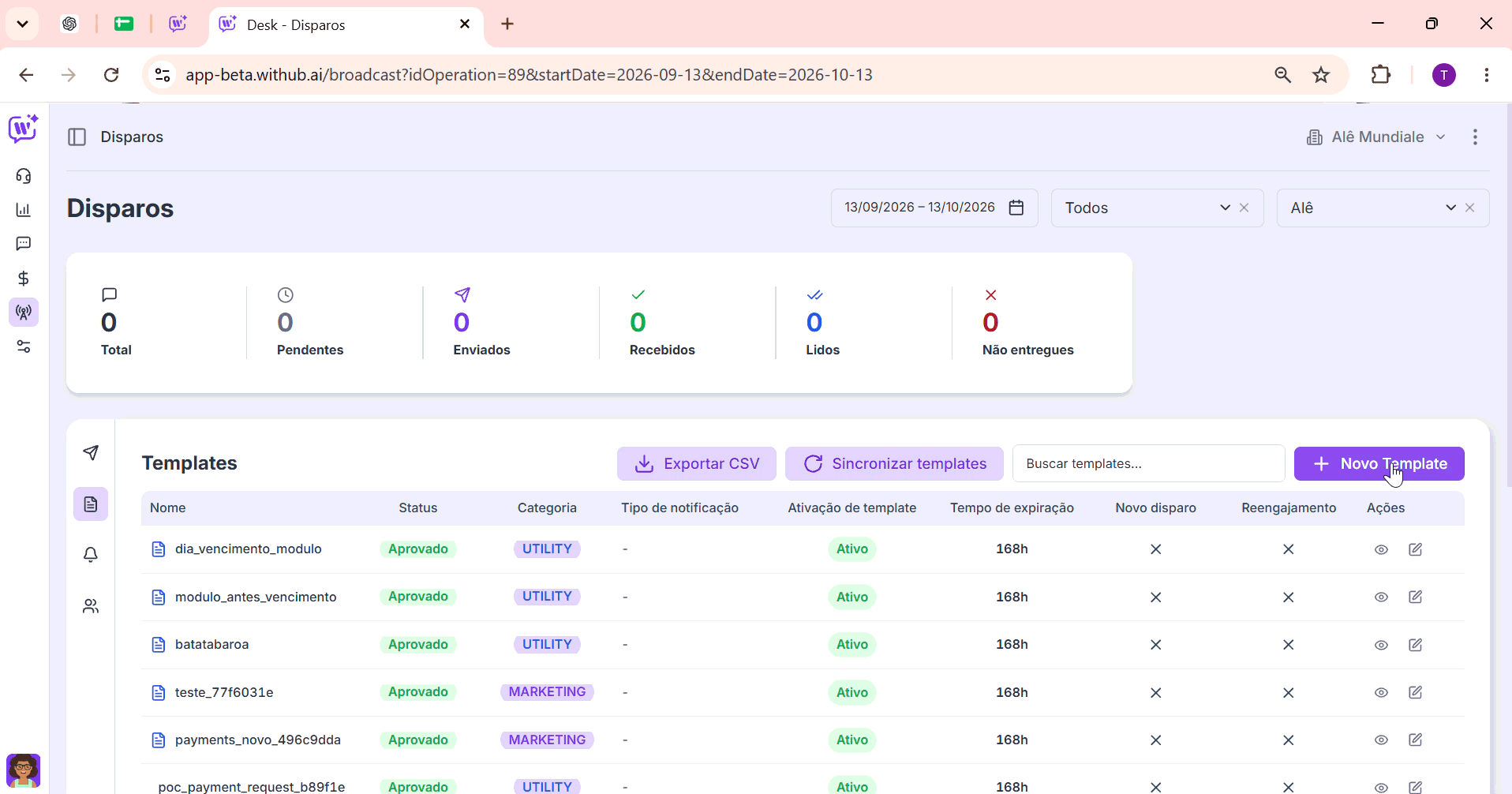1512x794 pixels.
Task: Open the settings sliders sidebar icon
Action: pyautogui.click(x=24, y=346)
